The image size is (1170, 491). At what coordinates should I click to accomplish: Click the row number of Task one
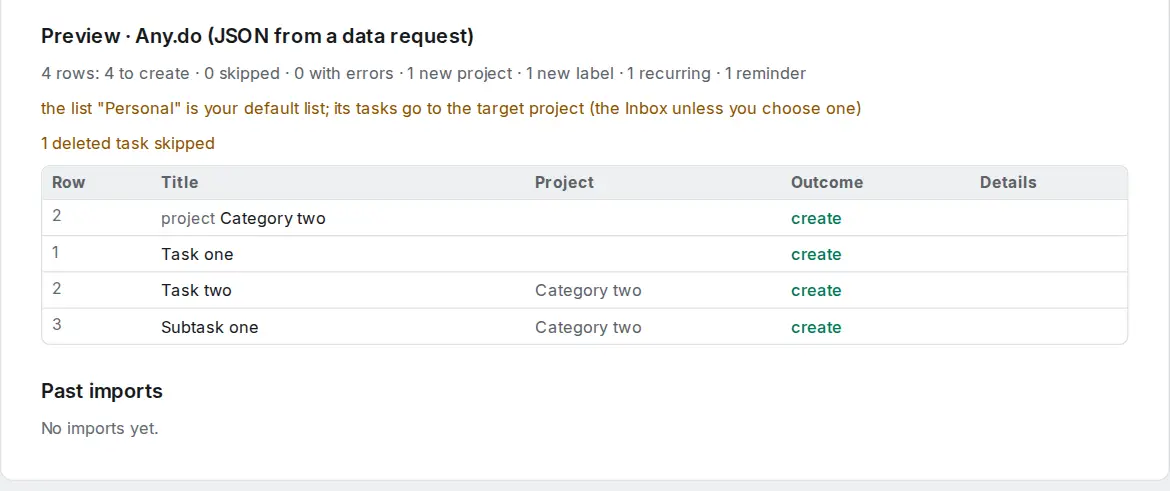click(x=56, y=252)
